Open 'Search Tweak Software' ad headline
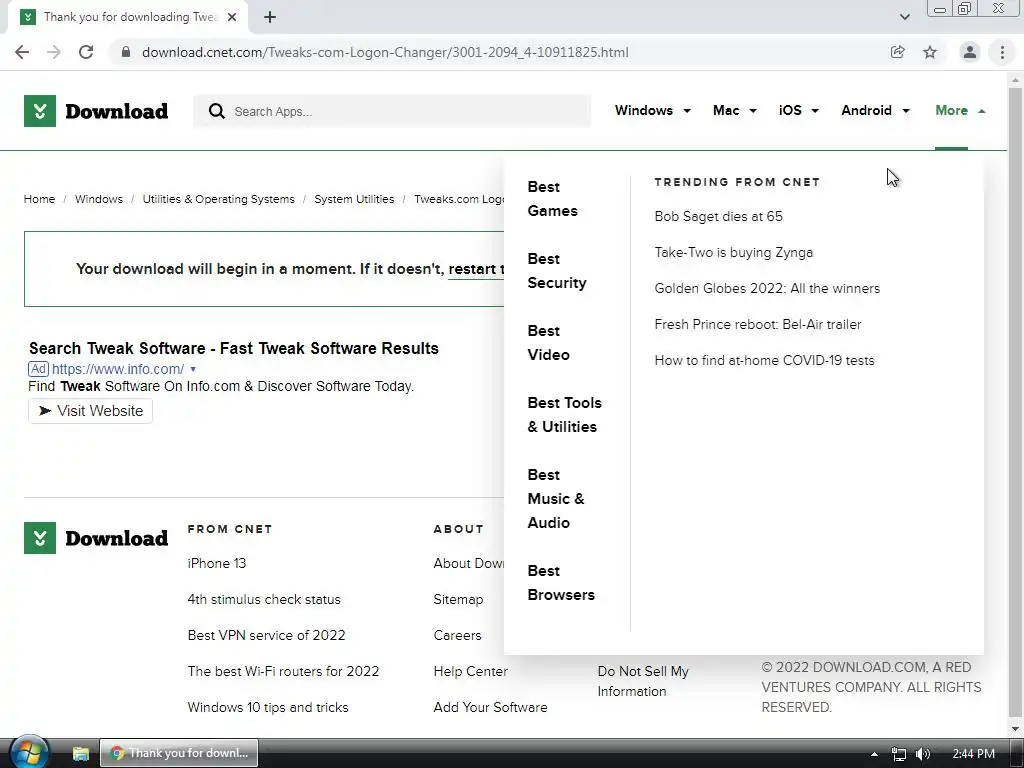 tap(234, 348)
